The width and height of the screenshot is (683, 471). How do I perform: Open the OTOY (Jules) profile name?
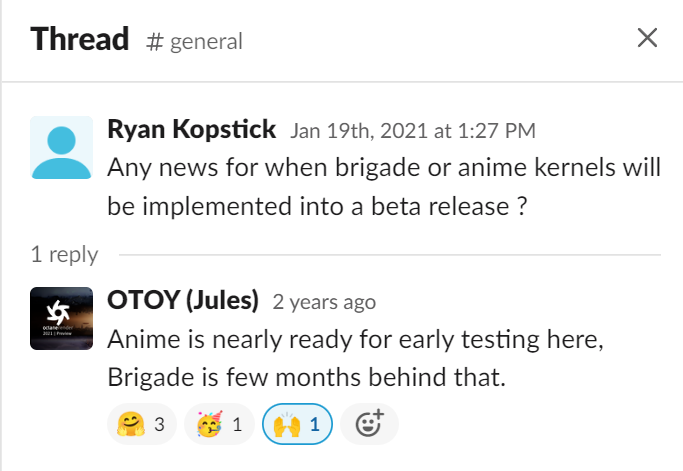tap(182, 300)
